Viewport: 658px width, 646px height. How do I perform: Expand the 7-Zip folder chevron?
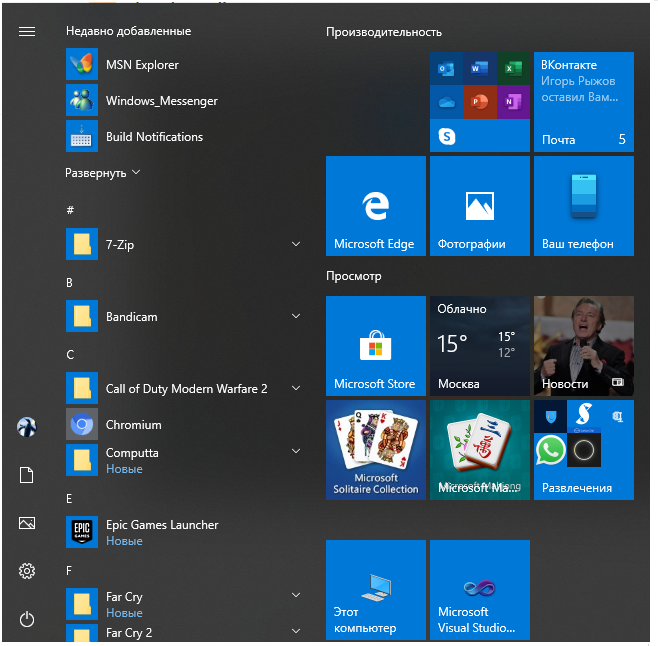[296, 244]
